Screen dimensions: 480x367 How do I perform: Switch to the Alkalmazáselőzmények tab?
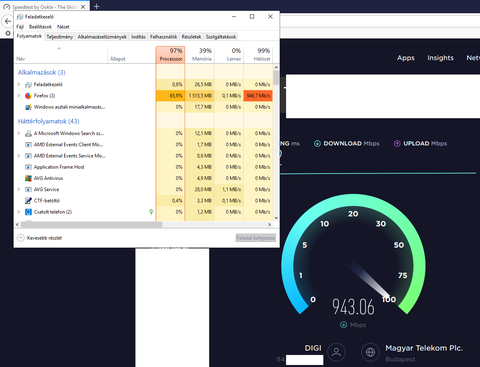pos(102,37)
